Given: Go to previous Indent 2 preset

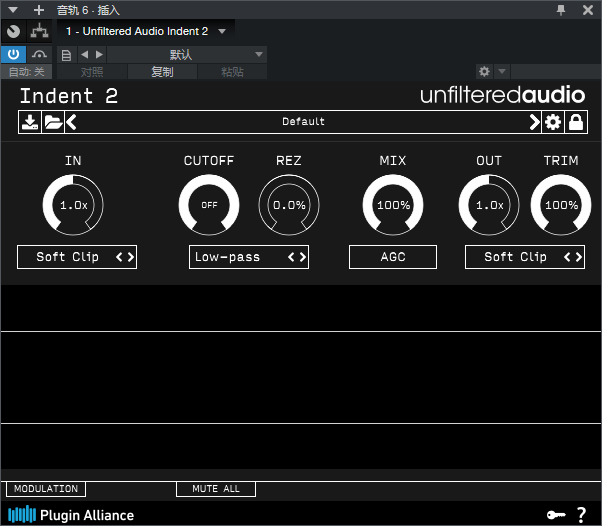Looking at the screenshot, I should coord(71,122).
